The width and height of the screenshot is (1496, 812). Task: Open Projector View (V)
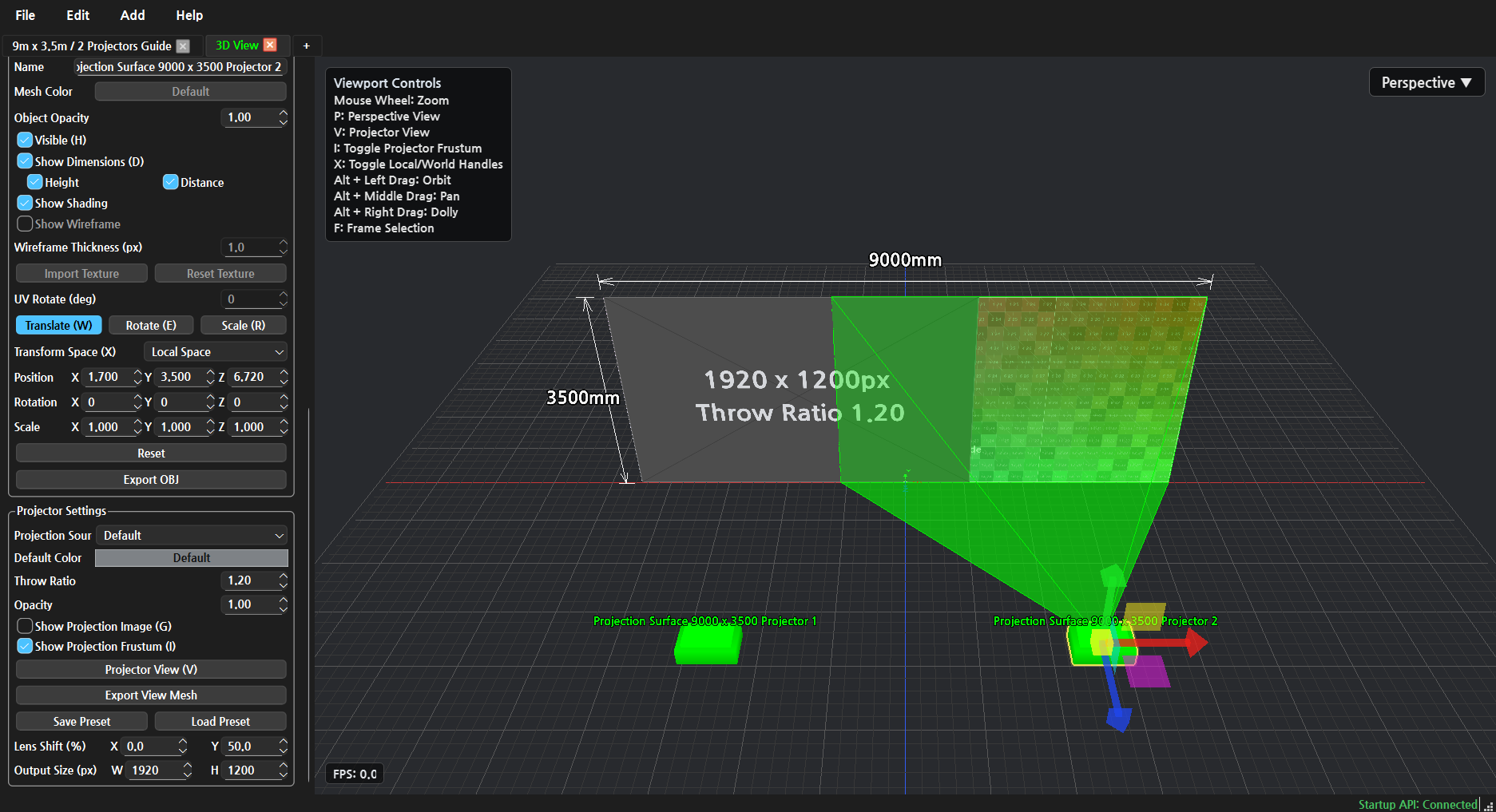[151, 670]
